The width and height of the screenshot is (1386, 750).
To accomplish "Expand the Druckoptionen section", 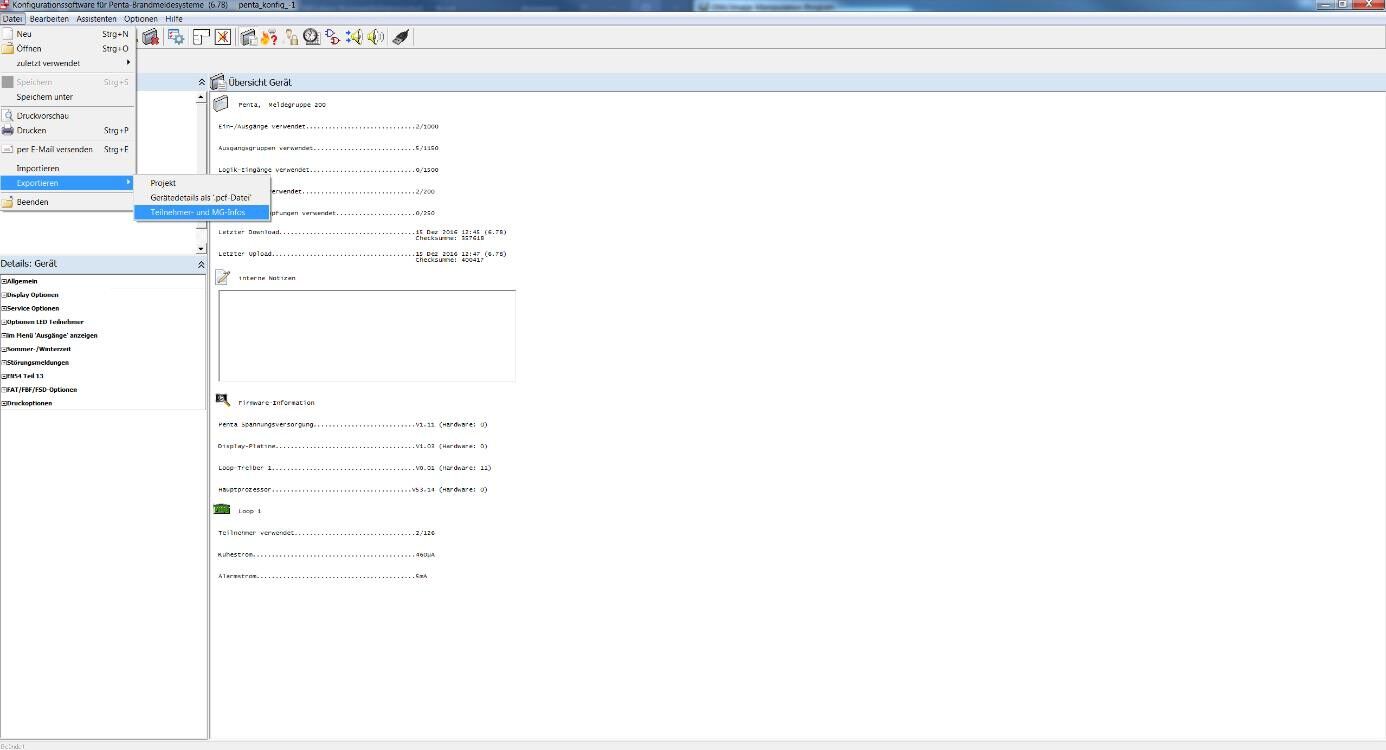I will pos(4,403).
